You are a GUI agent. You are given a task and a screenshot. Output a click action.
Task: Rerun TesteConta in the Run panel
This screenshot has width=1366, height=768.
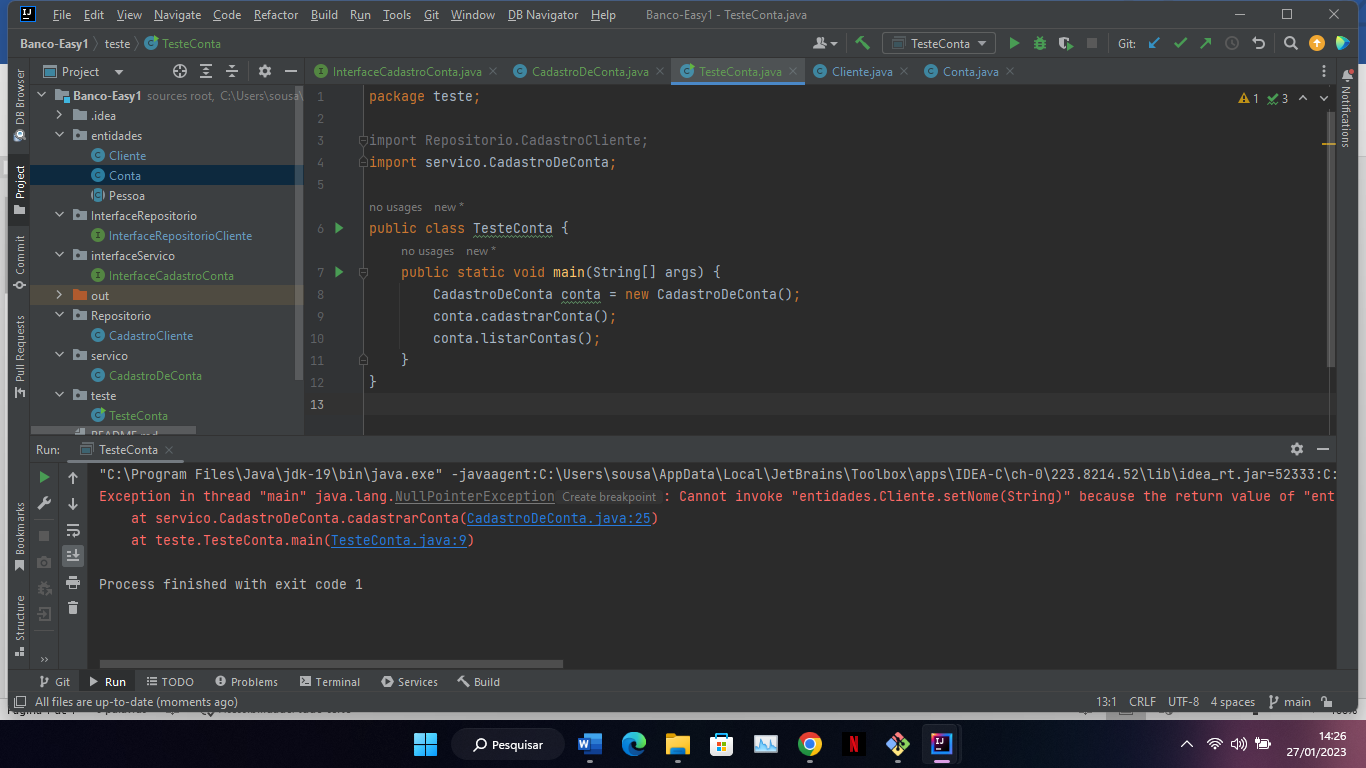click(44, 478)
